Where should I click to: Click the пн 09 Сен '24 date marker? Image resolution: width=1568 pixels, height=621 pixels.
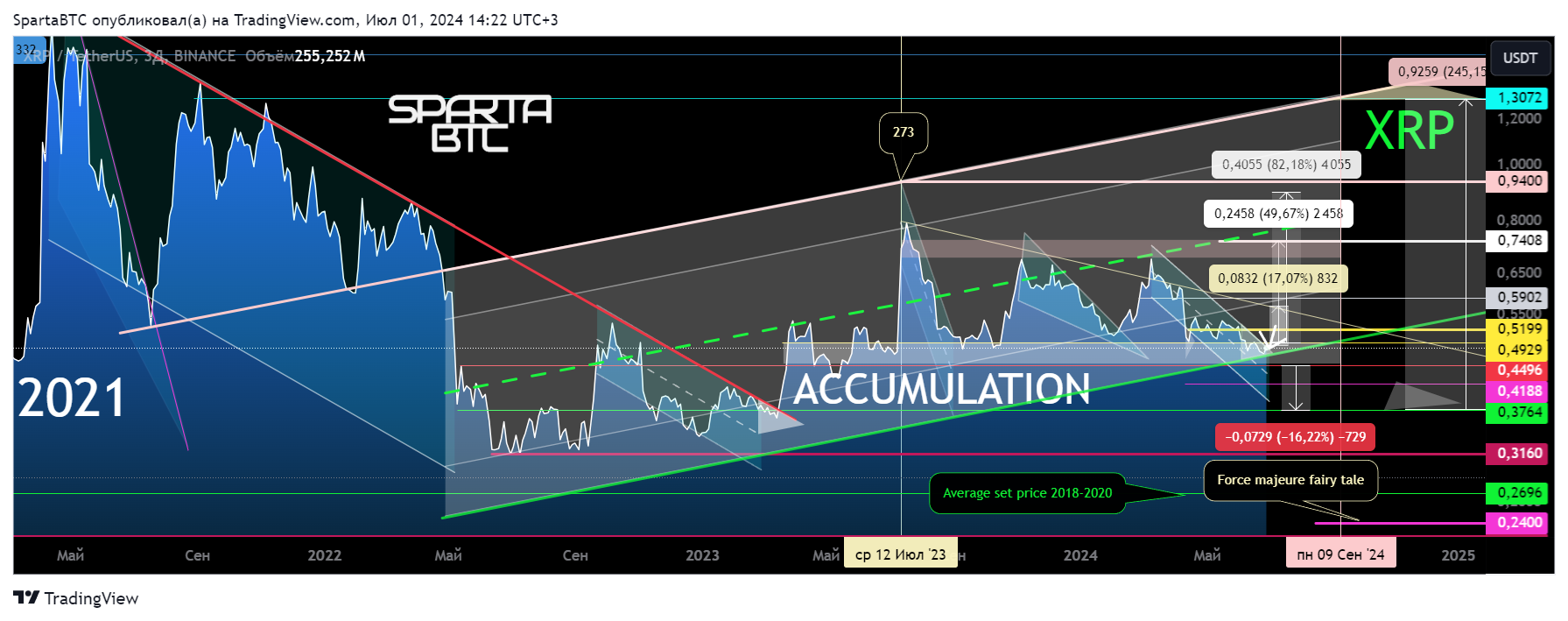point(1340,554)
